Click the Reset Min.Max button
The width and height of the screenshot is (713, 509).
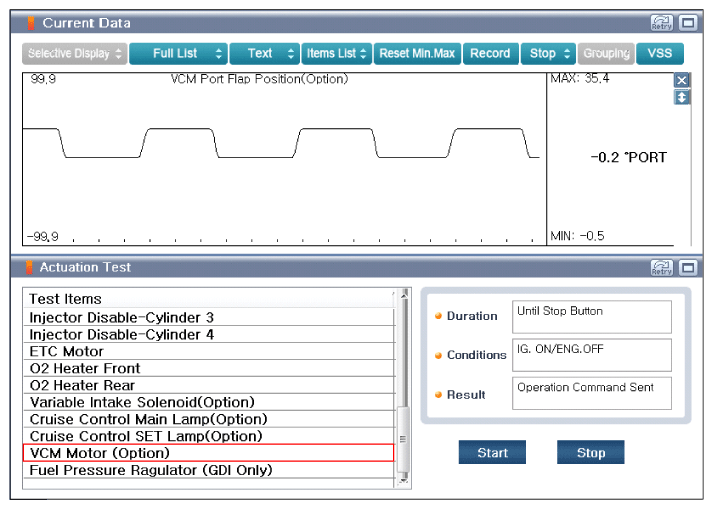point(417,54)
